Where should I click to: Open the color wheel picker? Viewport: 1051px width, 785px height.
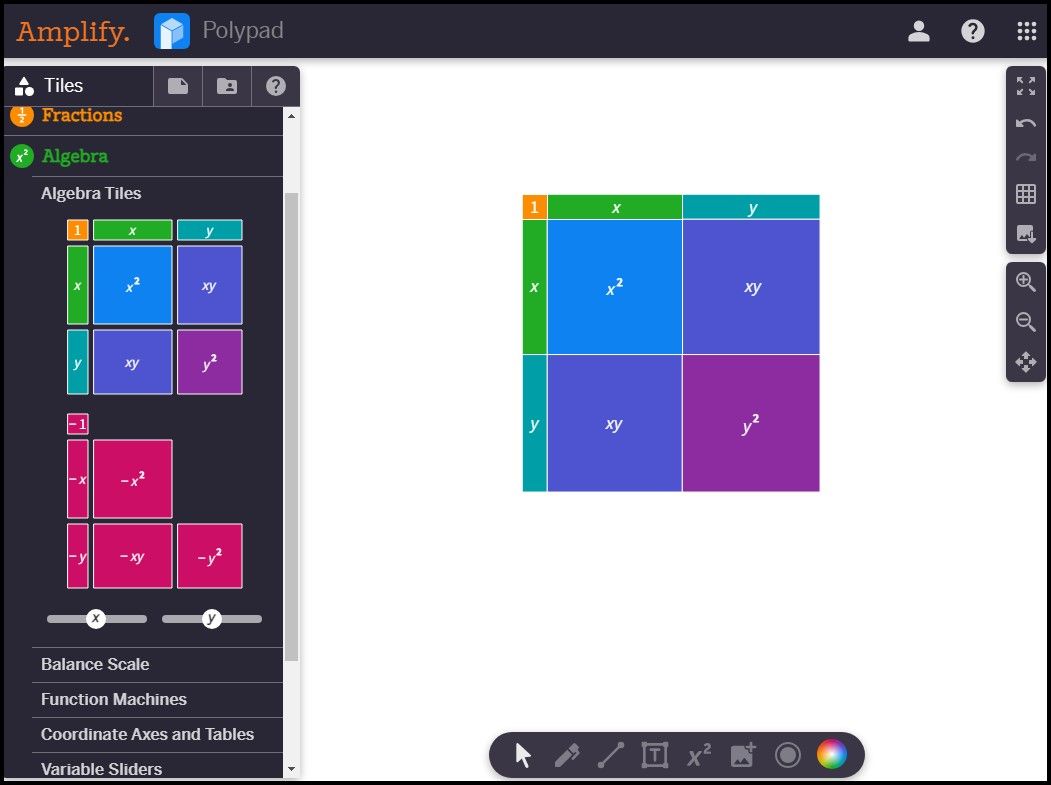click(x=831, y=754)
